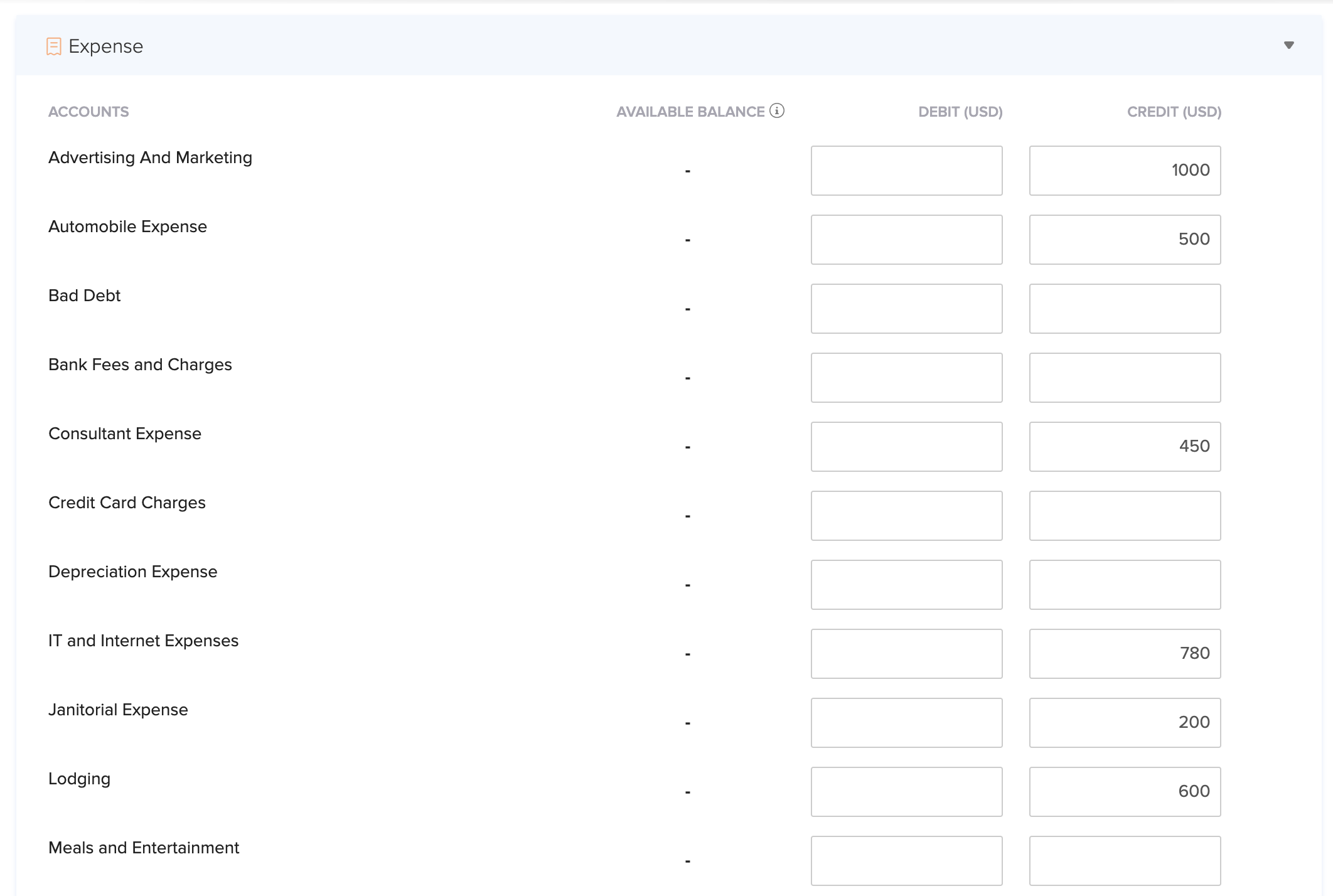Click the Available Balance info icon
Image resolution: width=1333 pixels, height=896 pixels.
(x=777, y=111)
